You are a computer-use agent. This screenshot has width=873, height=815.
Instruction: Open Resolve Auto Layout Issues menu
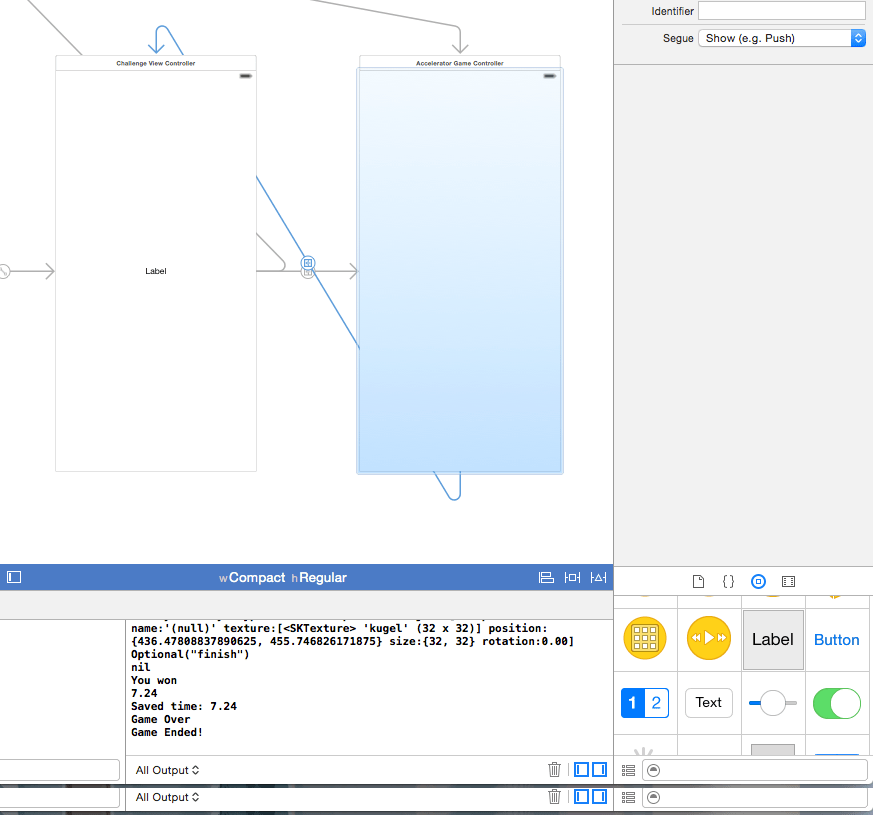point(599,577)
